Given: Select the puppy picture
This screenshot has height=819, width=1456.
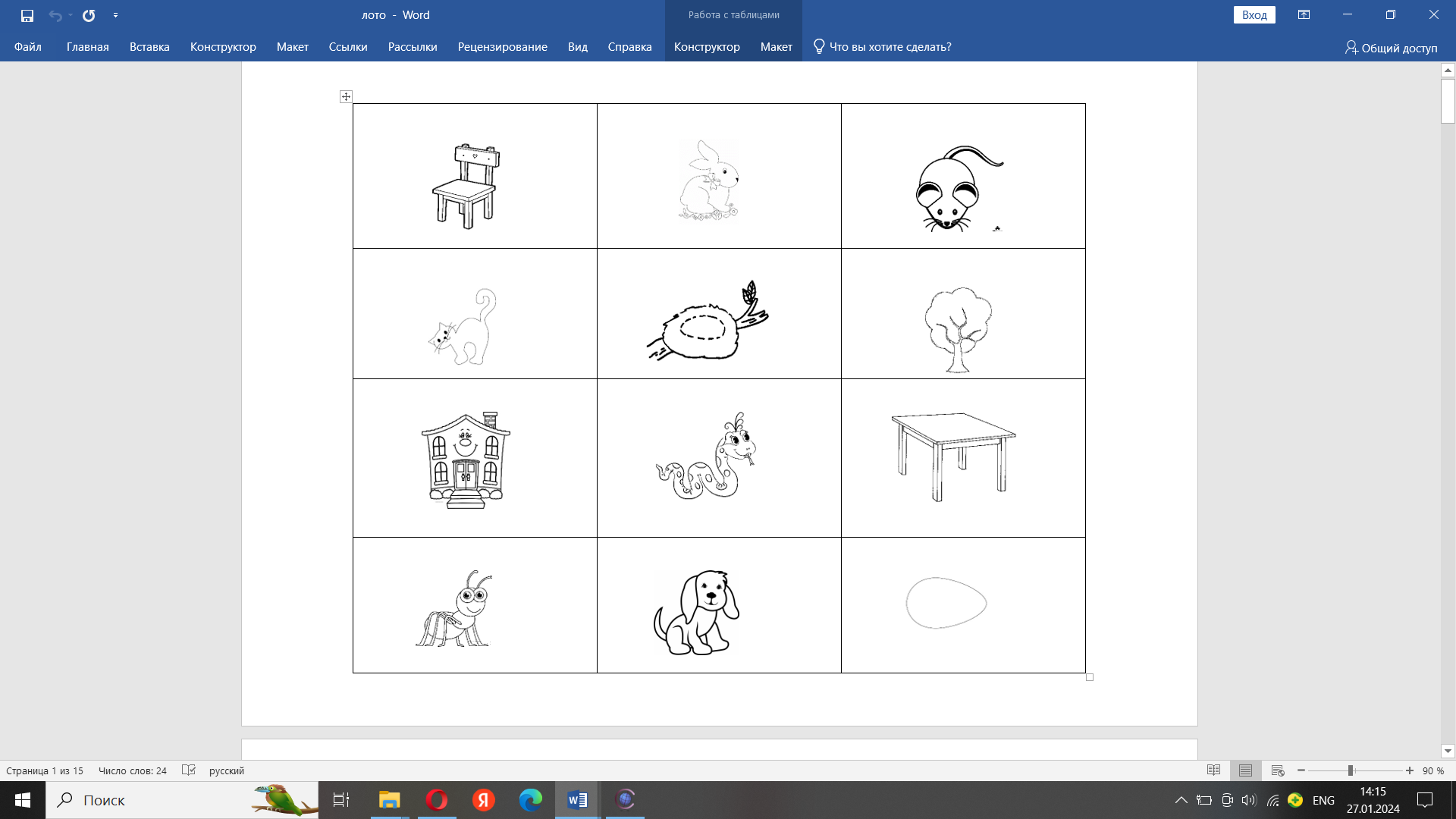Looking at the screenshot, I should pos(696,613).
